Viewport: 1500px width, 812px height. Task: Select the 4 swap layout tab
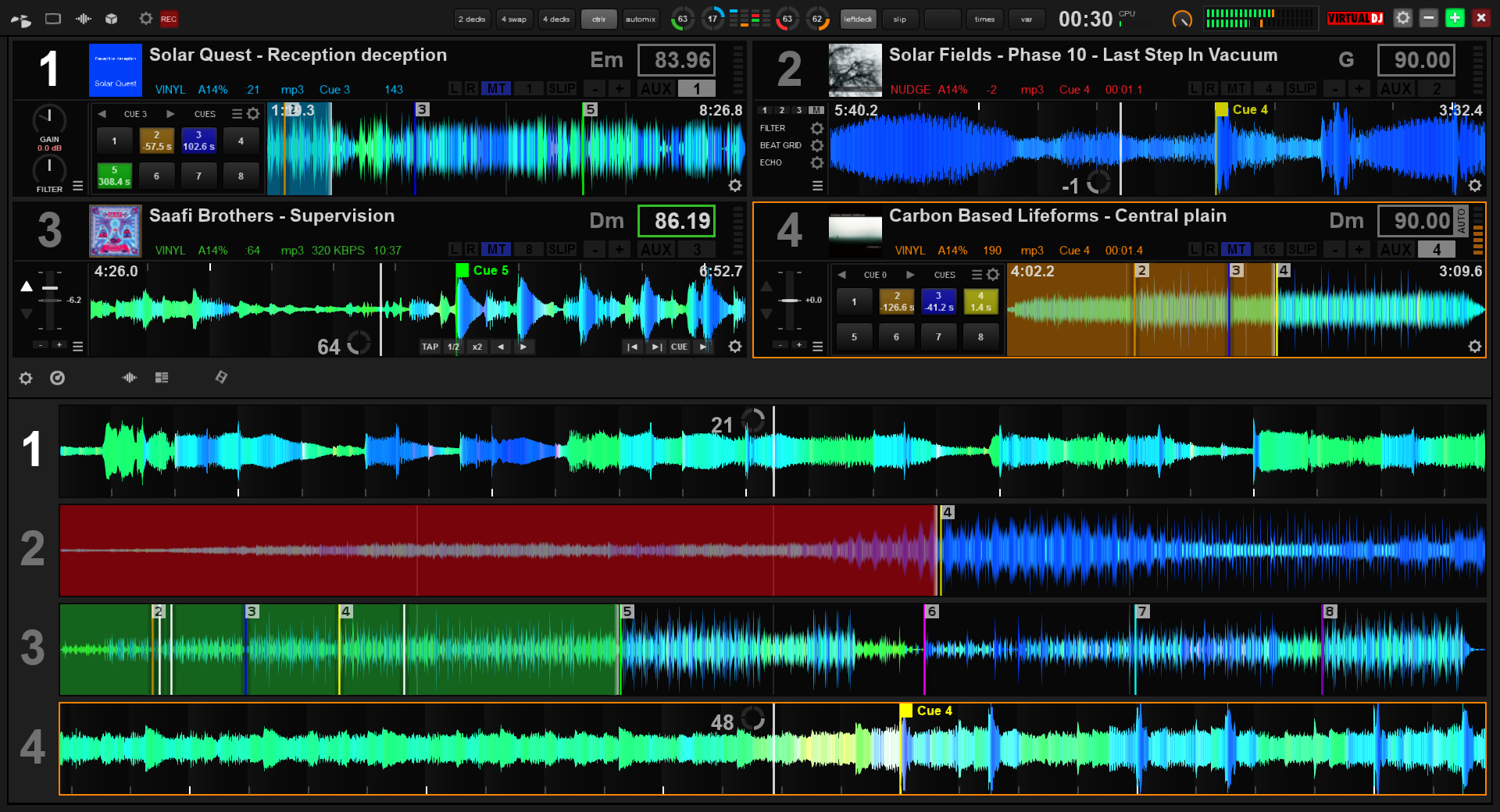tap(513, 19)
